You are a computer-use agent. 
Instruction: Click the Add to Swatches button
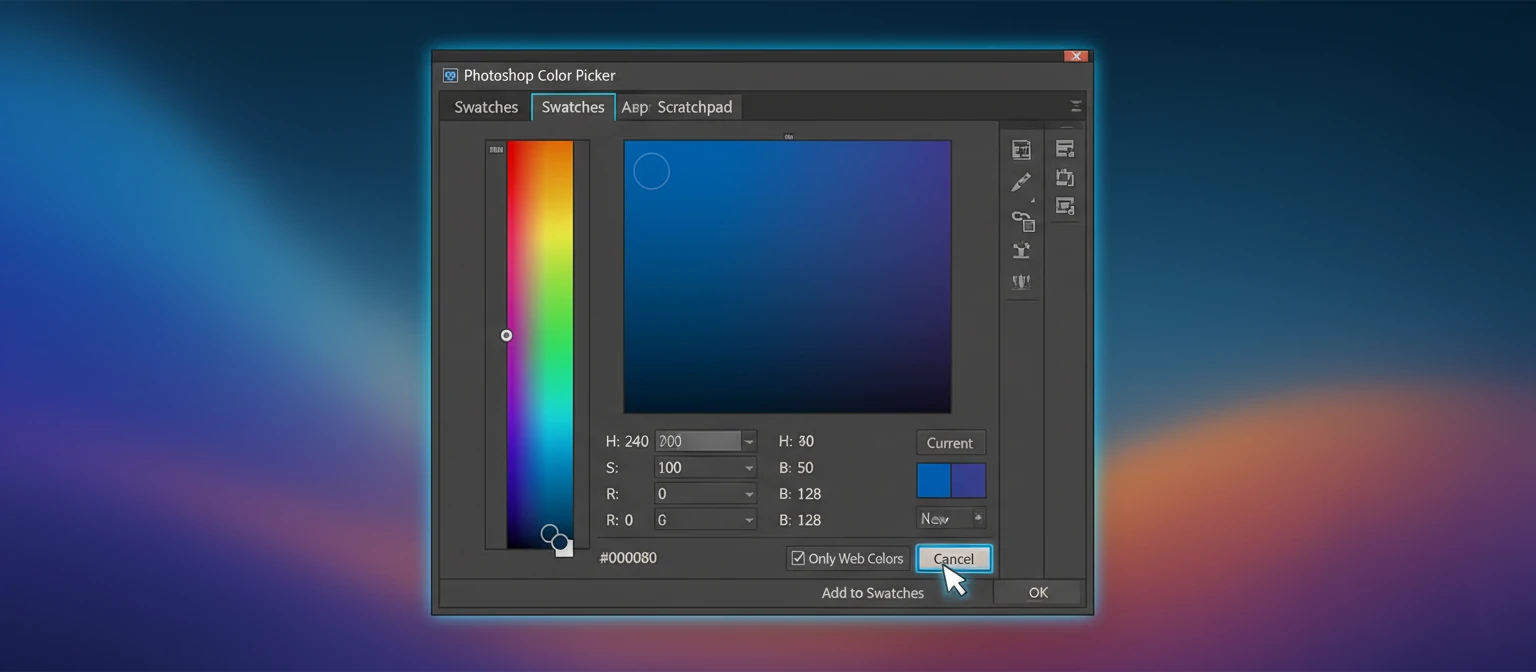(x=872, y=592)
